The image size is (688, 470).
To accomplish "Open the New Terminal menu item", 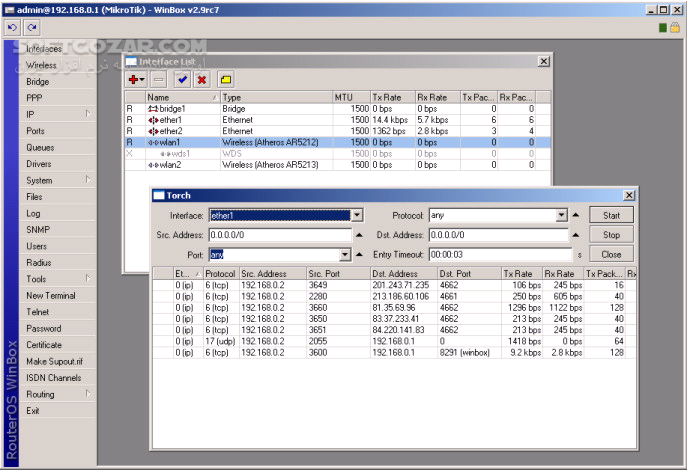I will click(x=57, y=295).
